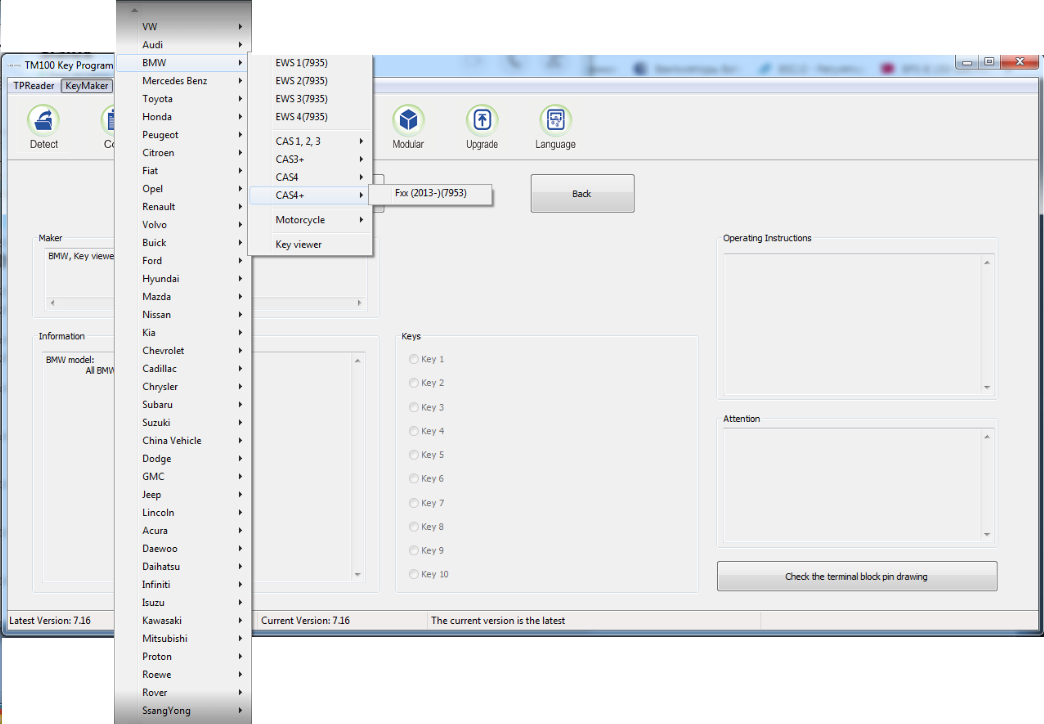1044x724 pixels.
Task: Click 'The current version is the latest' status text
Action: pyautogui.click(x=497, y=621)
